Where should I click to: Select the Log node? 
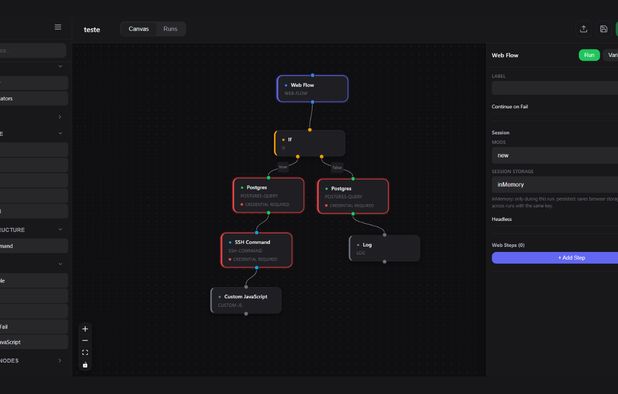pyautogui.click(x=385, y=248)
